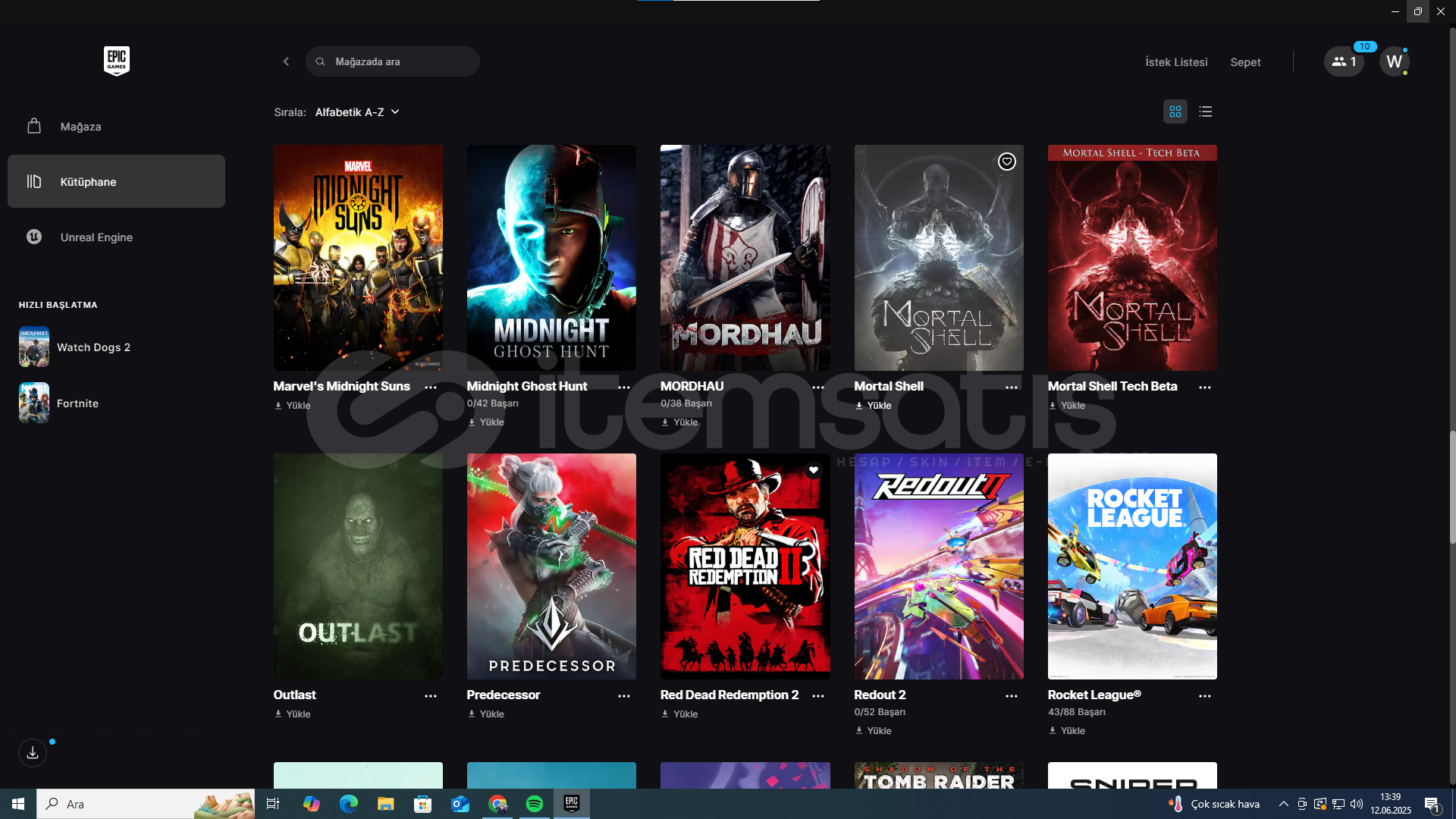The width and height of the screenshot is (1456, 819).
Task: Open Microsoft Store from the taskbar
Action: click(422, 804)
